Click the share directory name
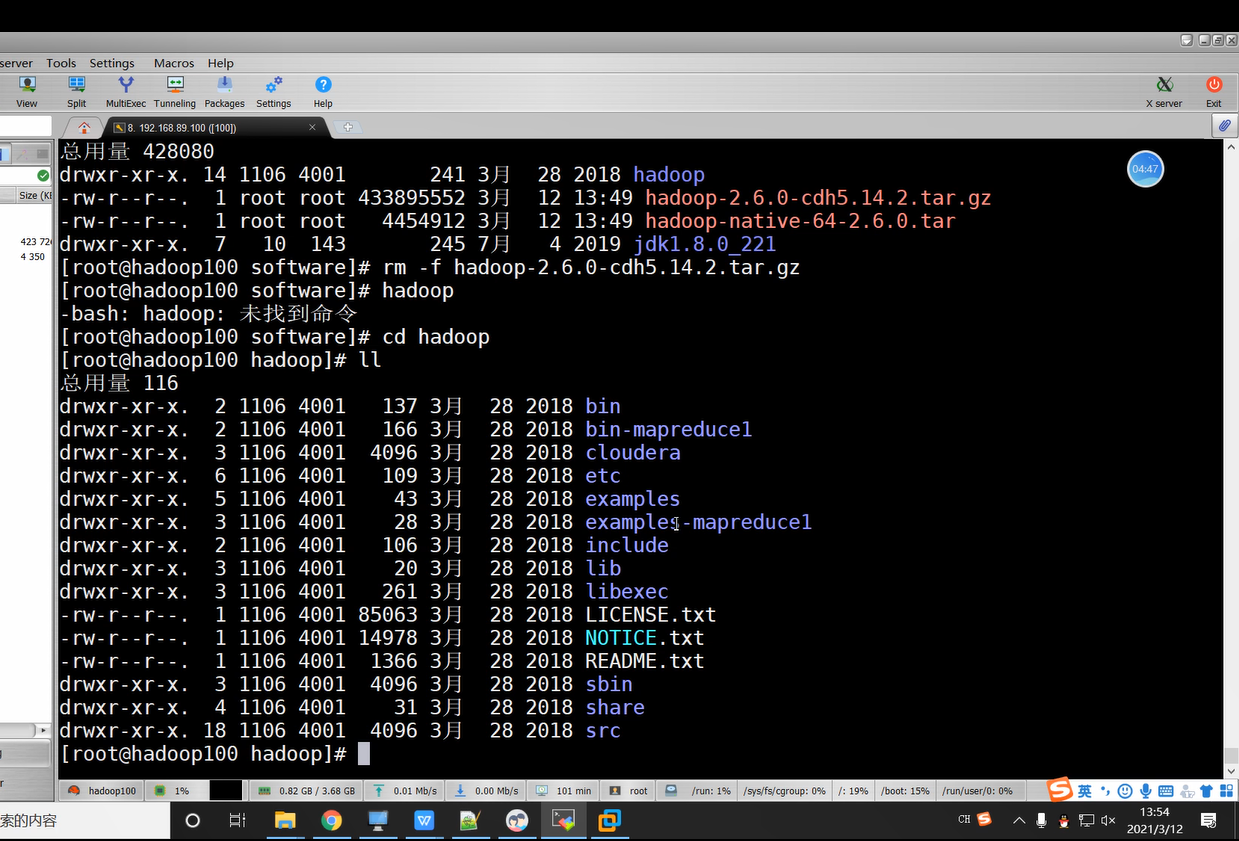Screen dimensions: 1239x841 615,707
